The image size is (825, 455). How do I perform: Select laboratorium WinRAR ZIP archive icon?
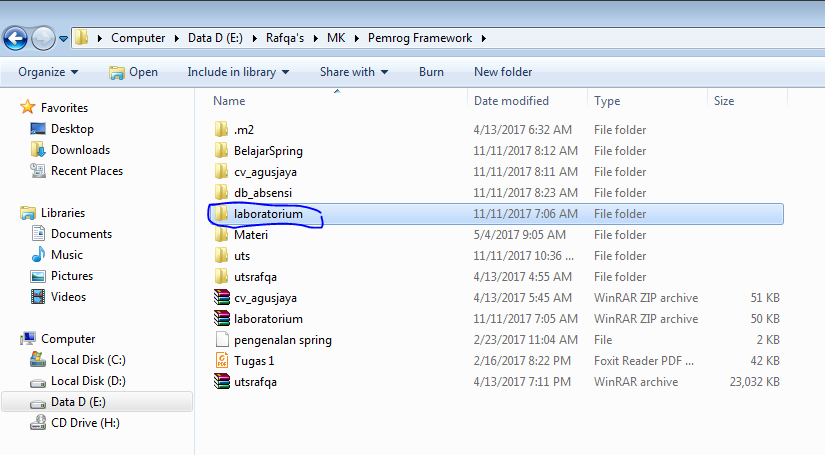222,319
